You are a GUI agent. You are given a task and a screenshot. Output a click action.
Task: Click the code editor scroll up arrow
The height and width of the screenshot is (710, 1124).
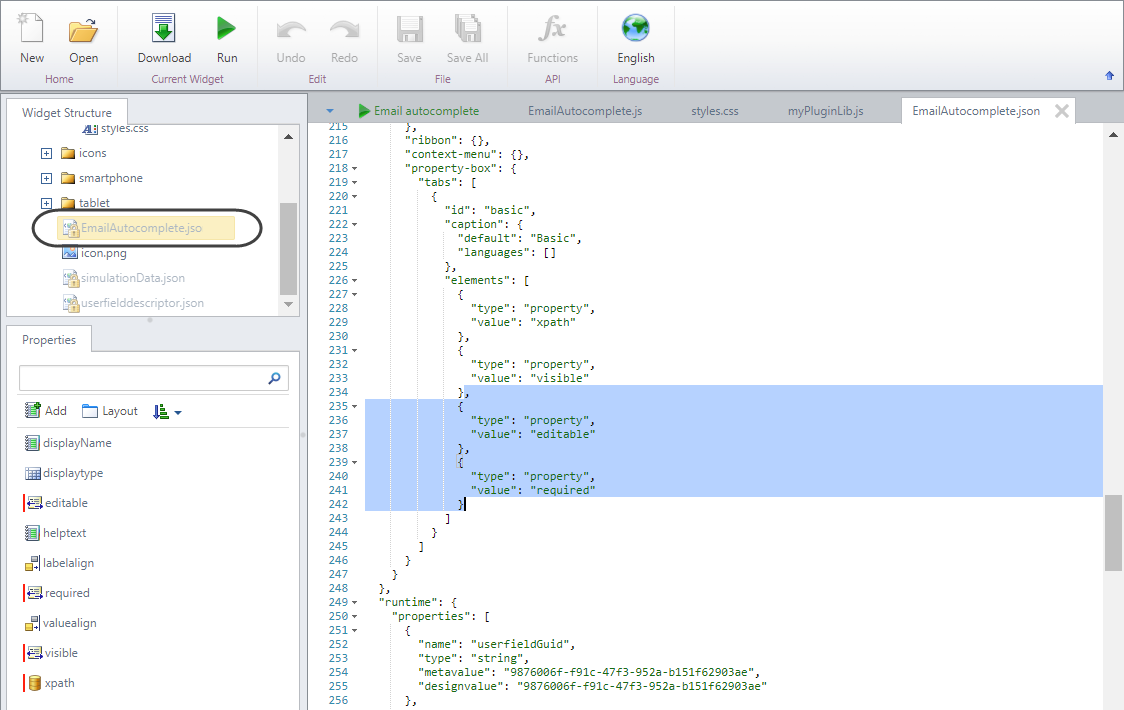(x=1113, y=134)
